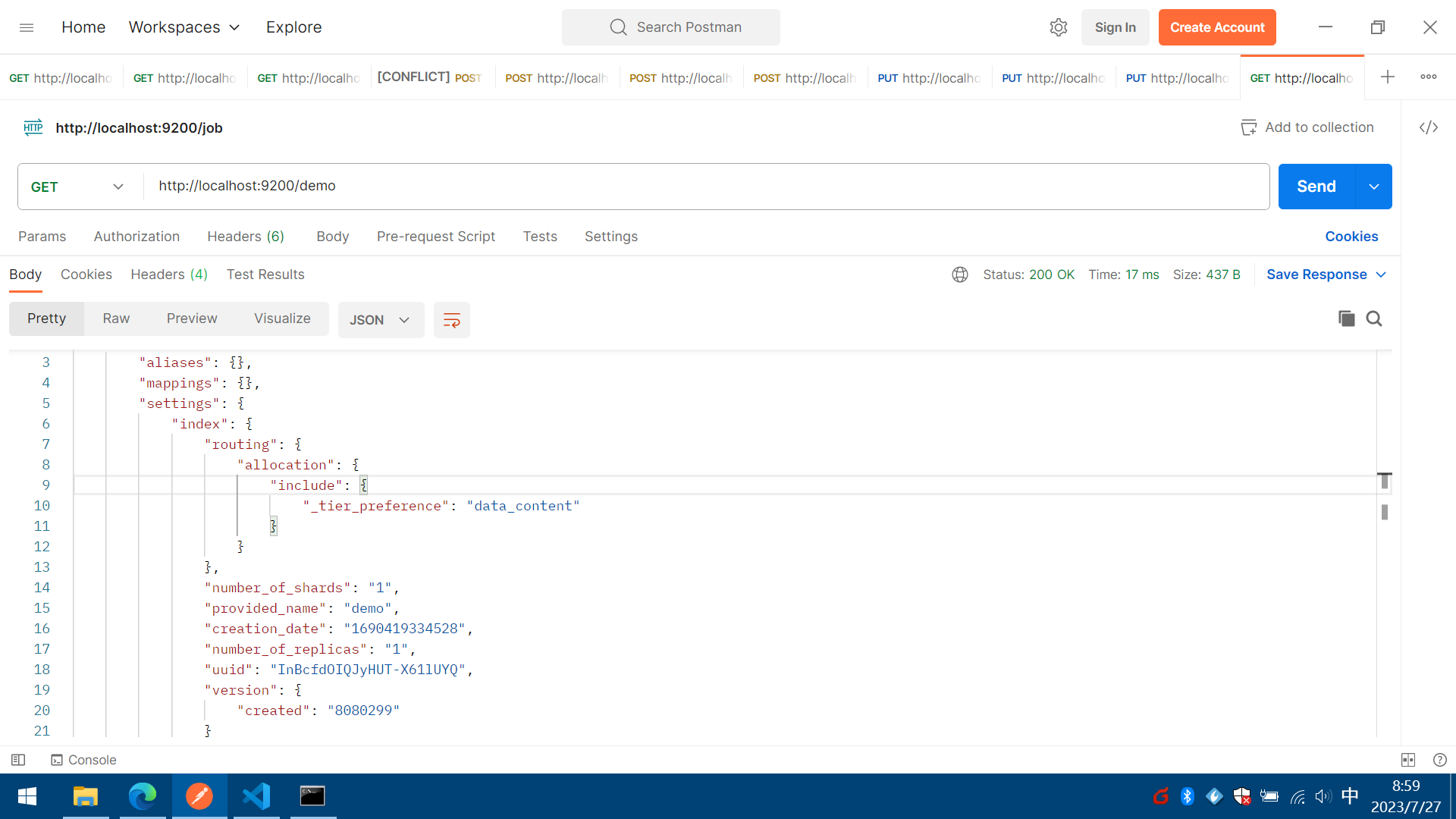1456x819 pixels.
Task: Open the code snippet panel icon
Action: point(1429,127)
